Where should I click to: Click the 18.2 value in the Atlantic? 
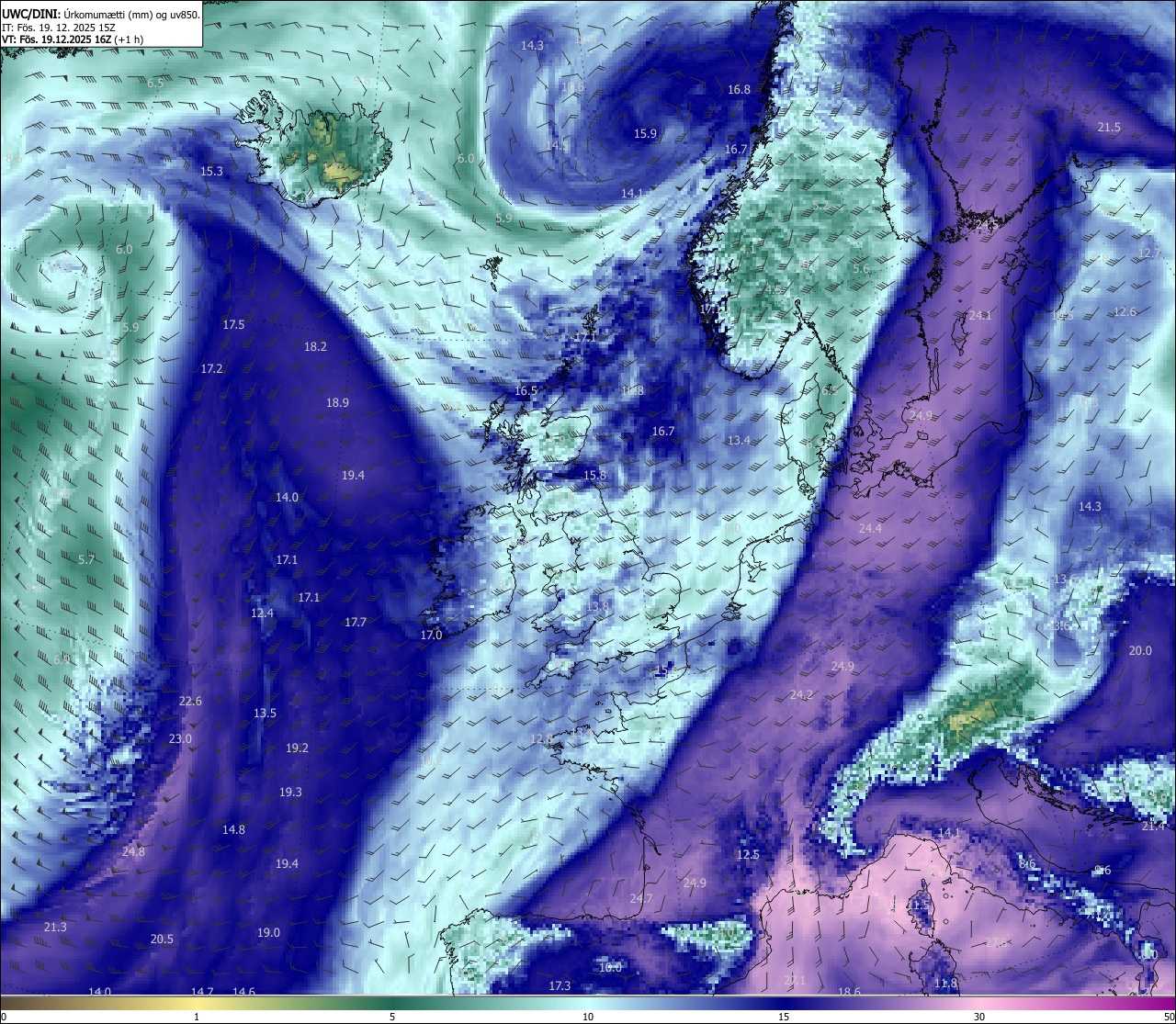[x=315, y=346]
